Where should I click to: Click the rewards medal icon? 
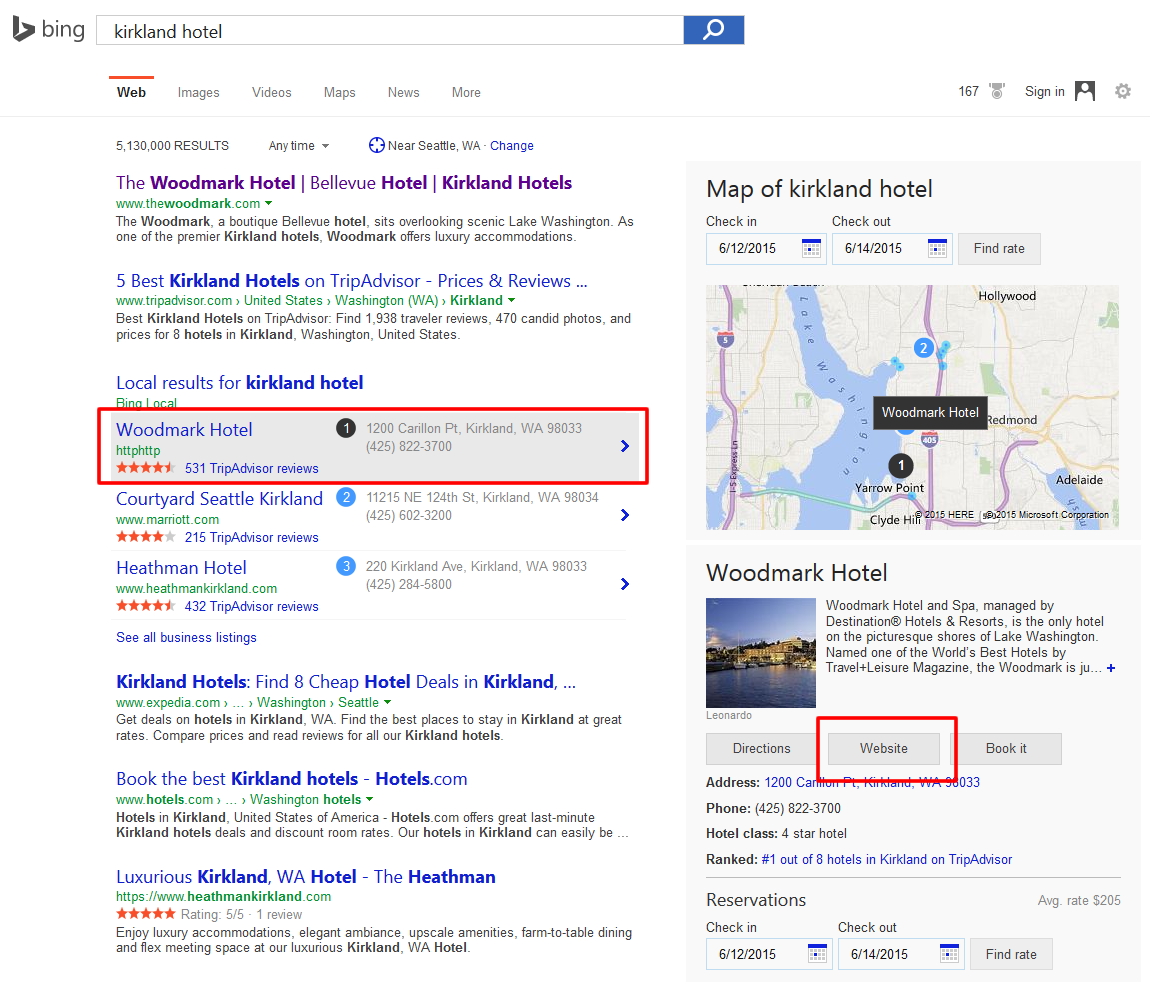[x=997, y=91]
